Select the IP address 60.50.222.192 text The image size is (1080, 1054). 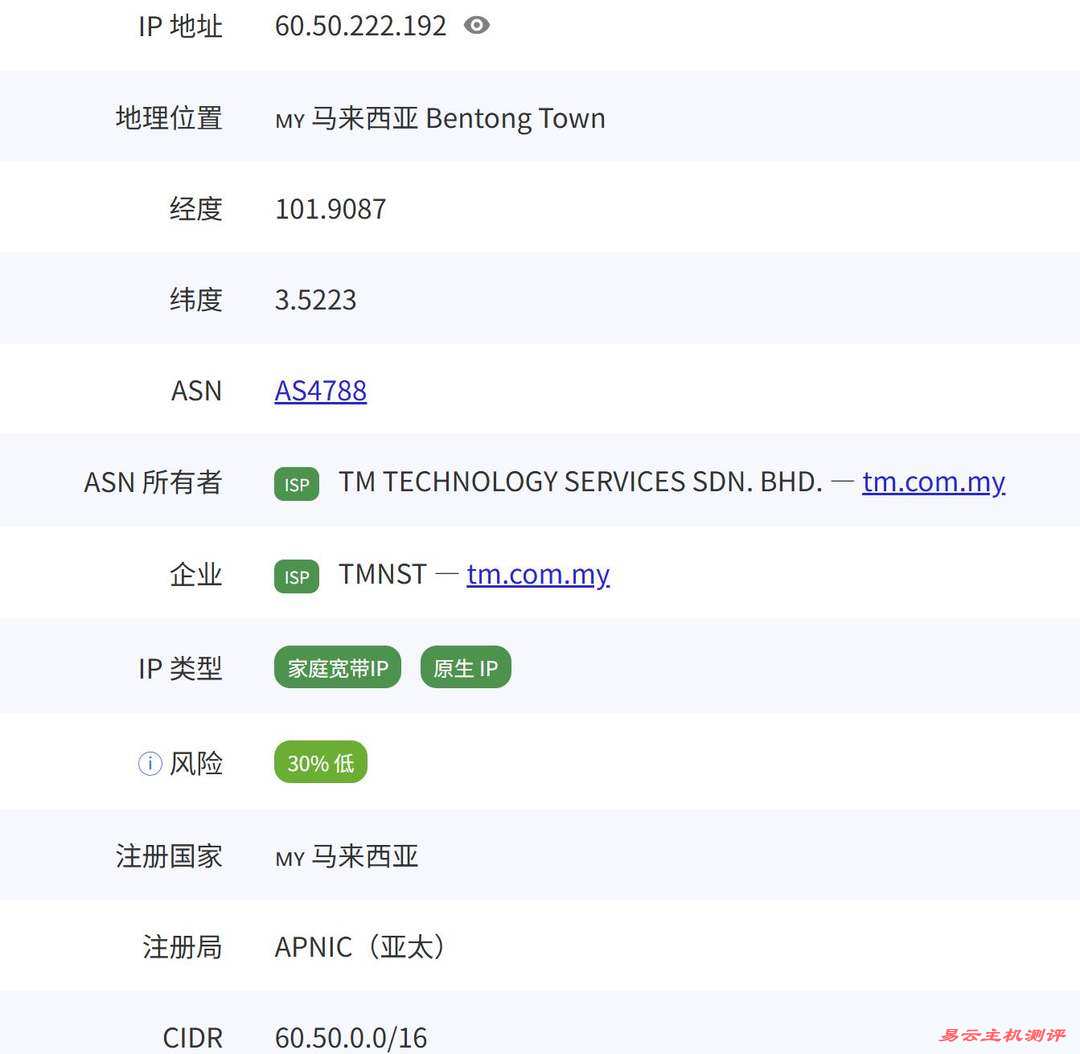(x=360, y=25)
